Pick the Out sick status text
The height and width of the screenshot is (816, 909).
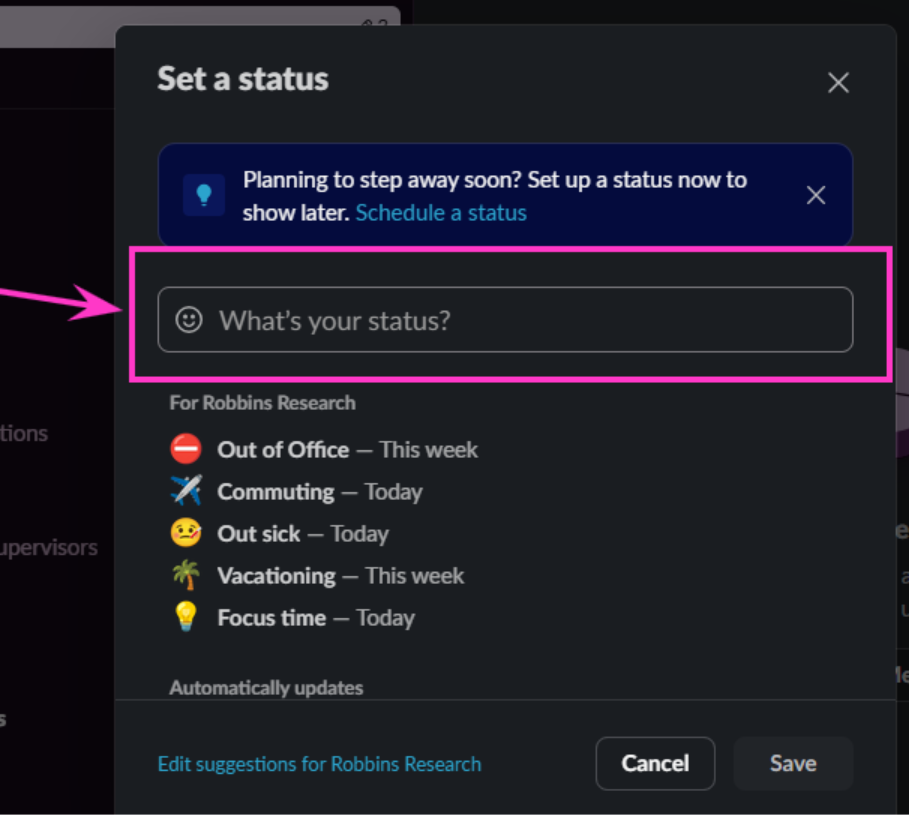[259, 534]
